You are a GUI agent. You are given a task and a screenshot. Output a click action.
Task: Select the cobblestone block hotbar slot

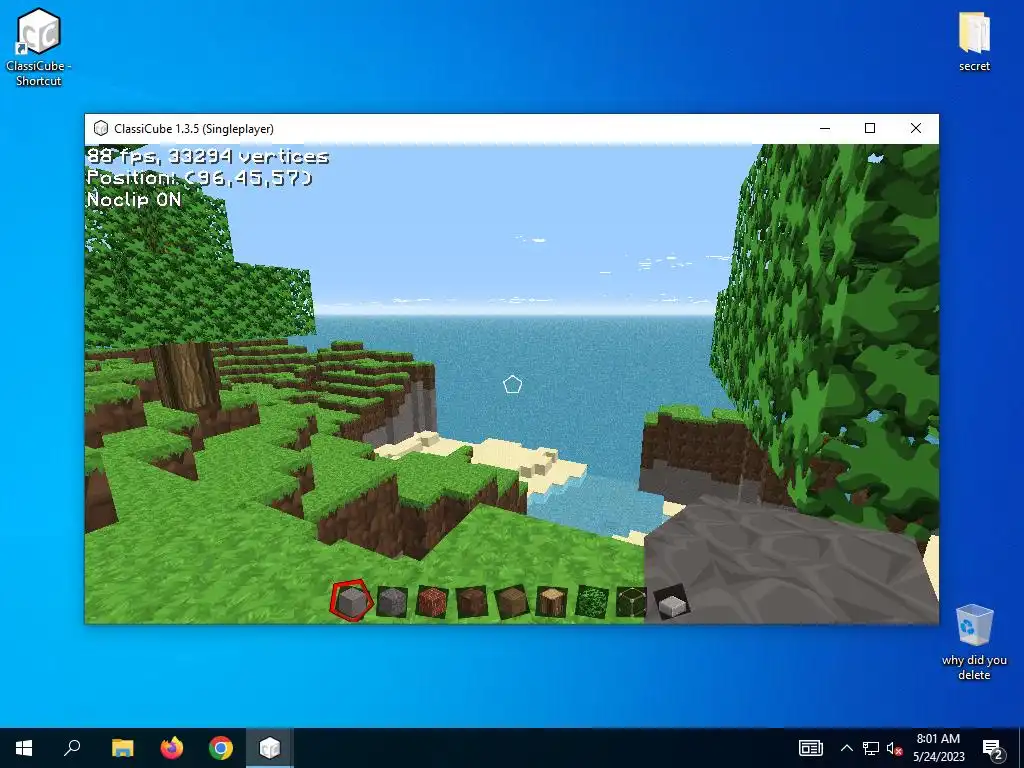click(x=392, y=601)
